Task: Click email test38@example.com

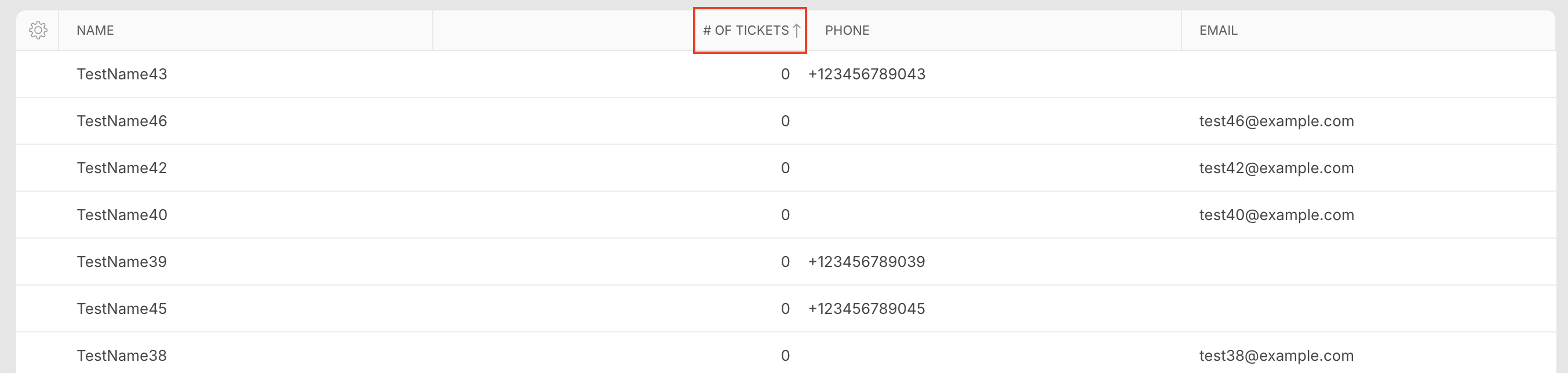Action: tap(1277, 356)
